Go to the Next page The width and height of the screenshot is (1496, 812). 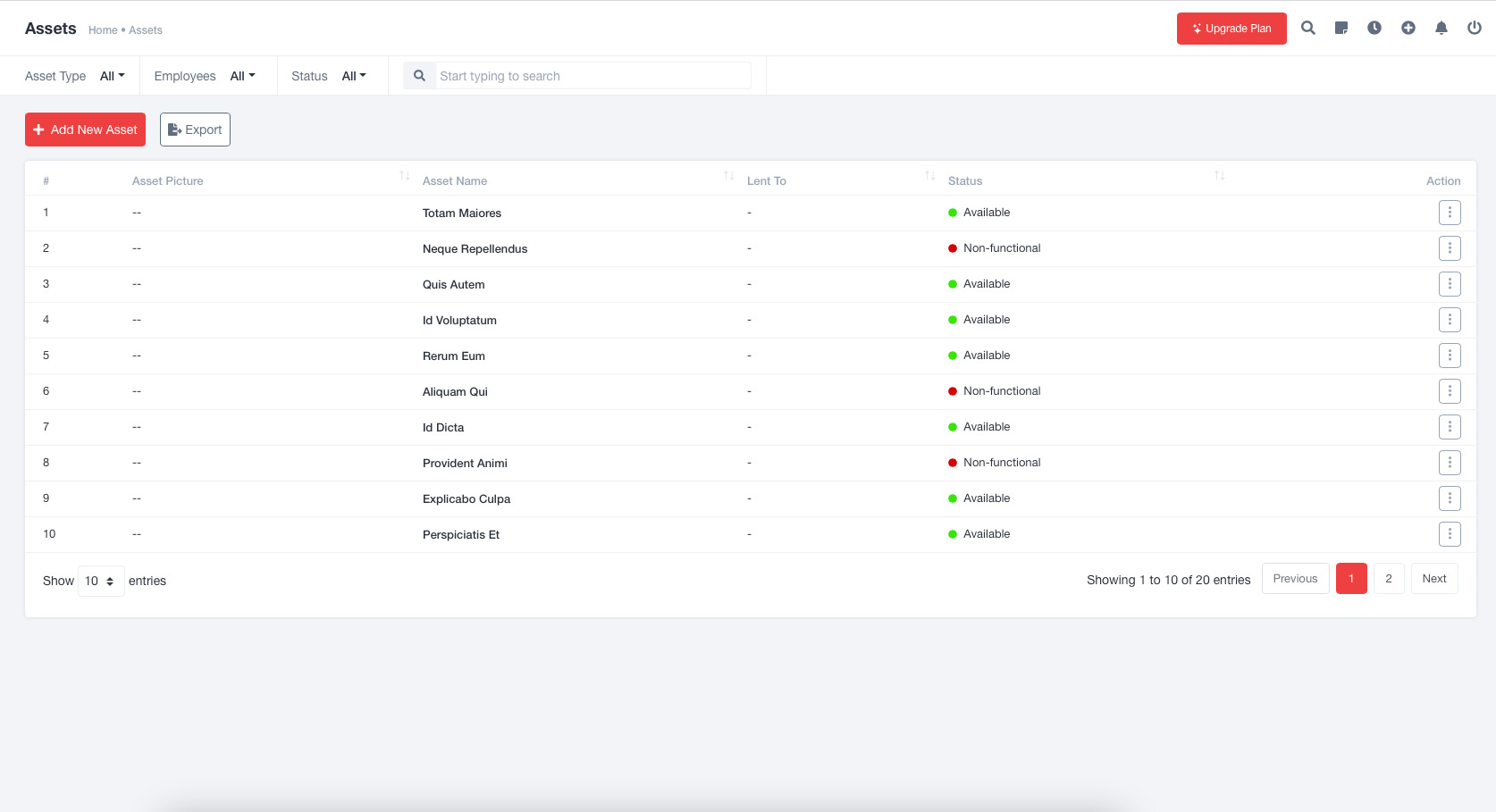pyautogui.click(x=1434, y=579)
